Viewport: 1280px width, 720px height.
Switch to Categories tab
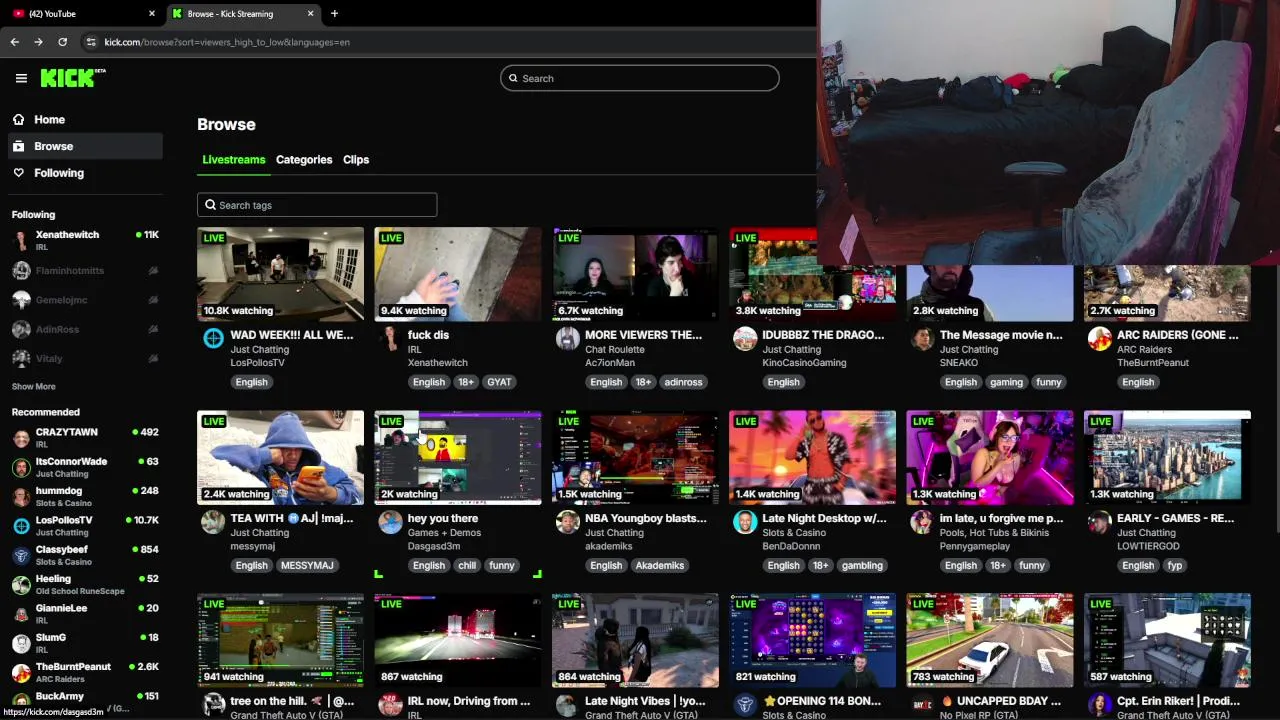click(304, 160)
